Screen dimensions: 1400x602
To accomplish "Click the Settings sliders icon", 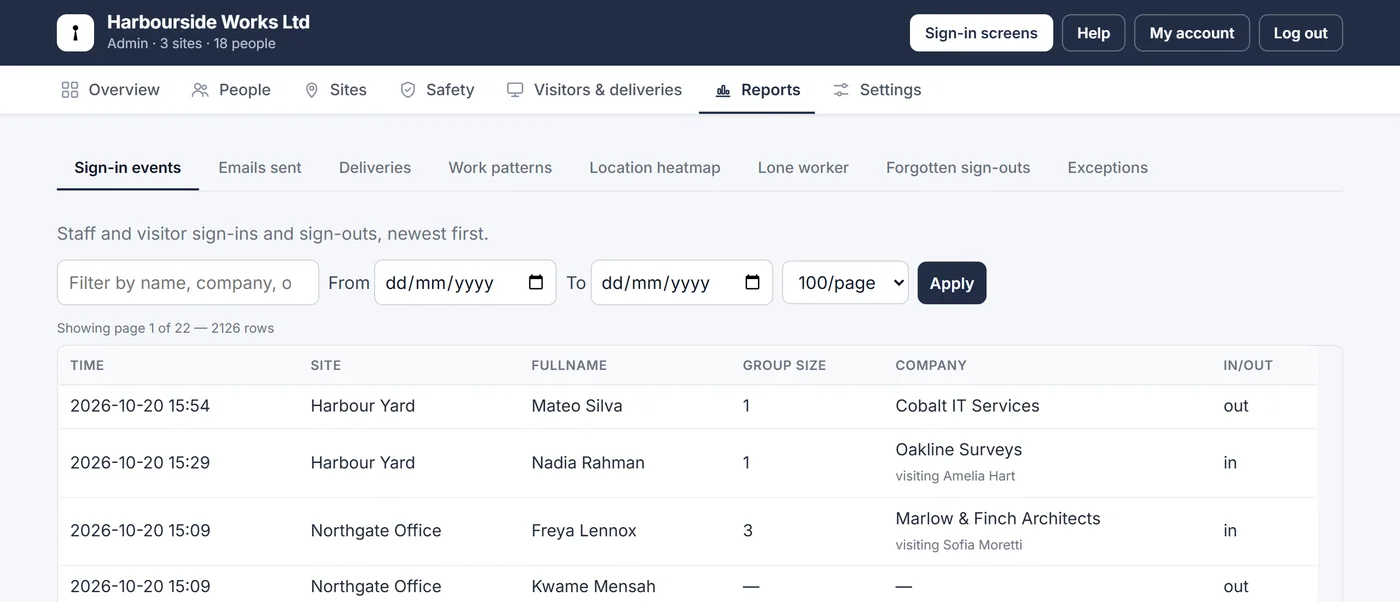I will pos(841,90).
